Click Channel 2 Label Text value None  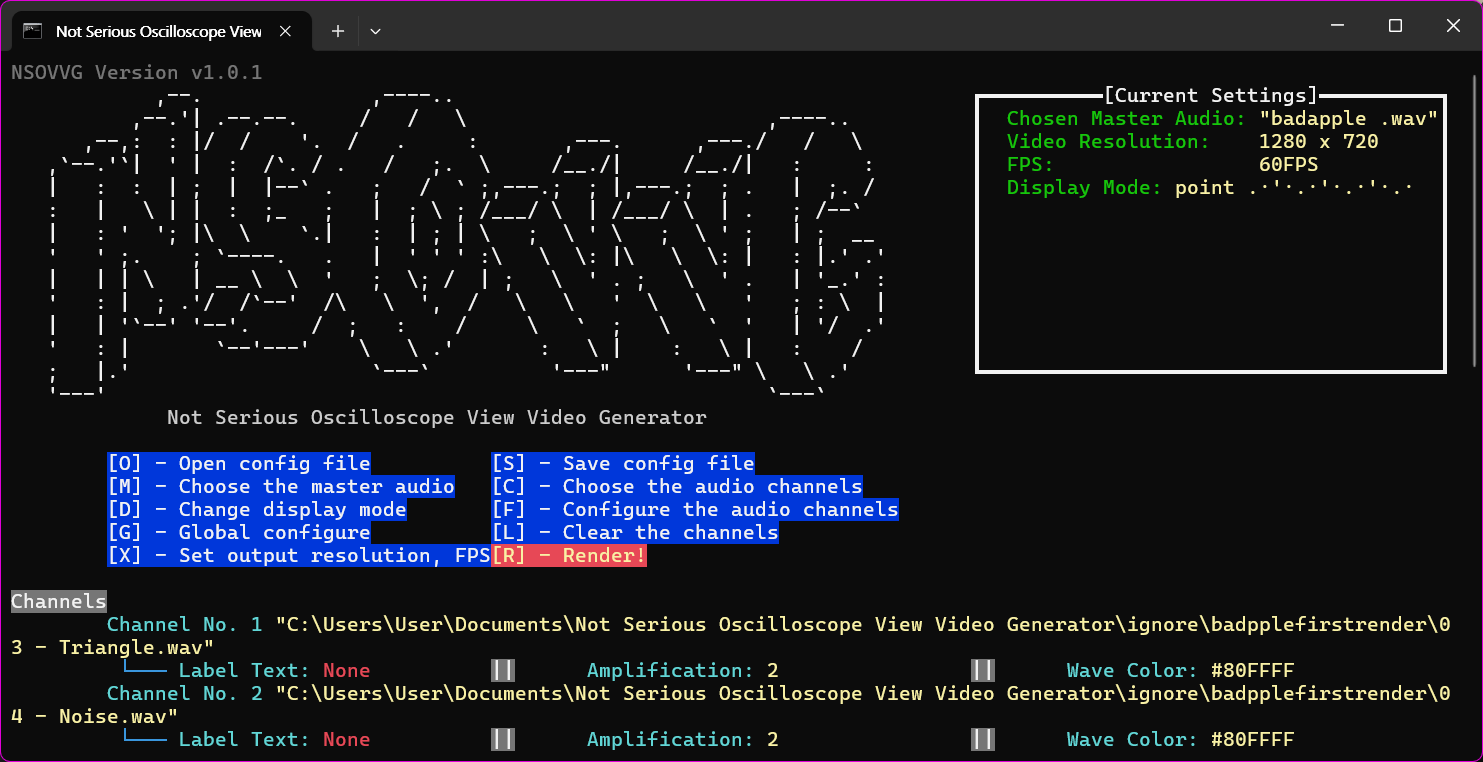(x=347, y=740)
